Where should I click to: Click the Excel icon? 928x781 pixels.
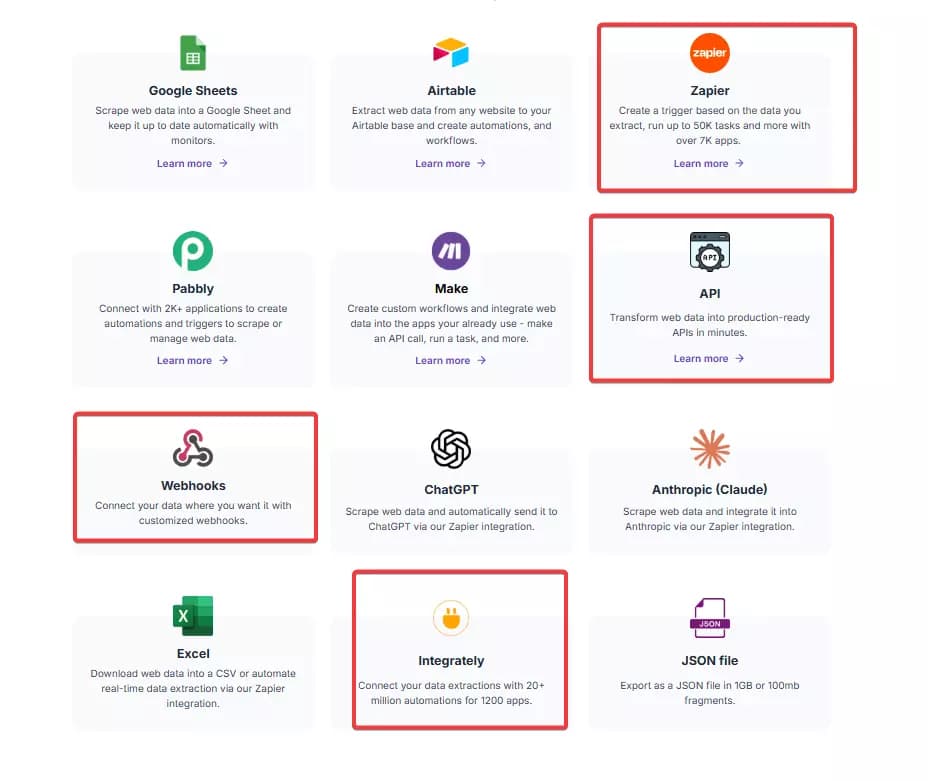pyautogui.click(x=193, y=616)
